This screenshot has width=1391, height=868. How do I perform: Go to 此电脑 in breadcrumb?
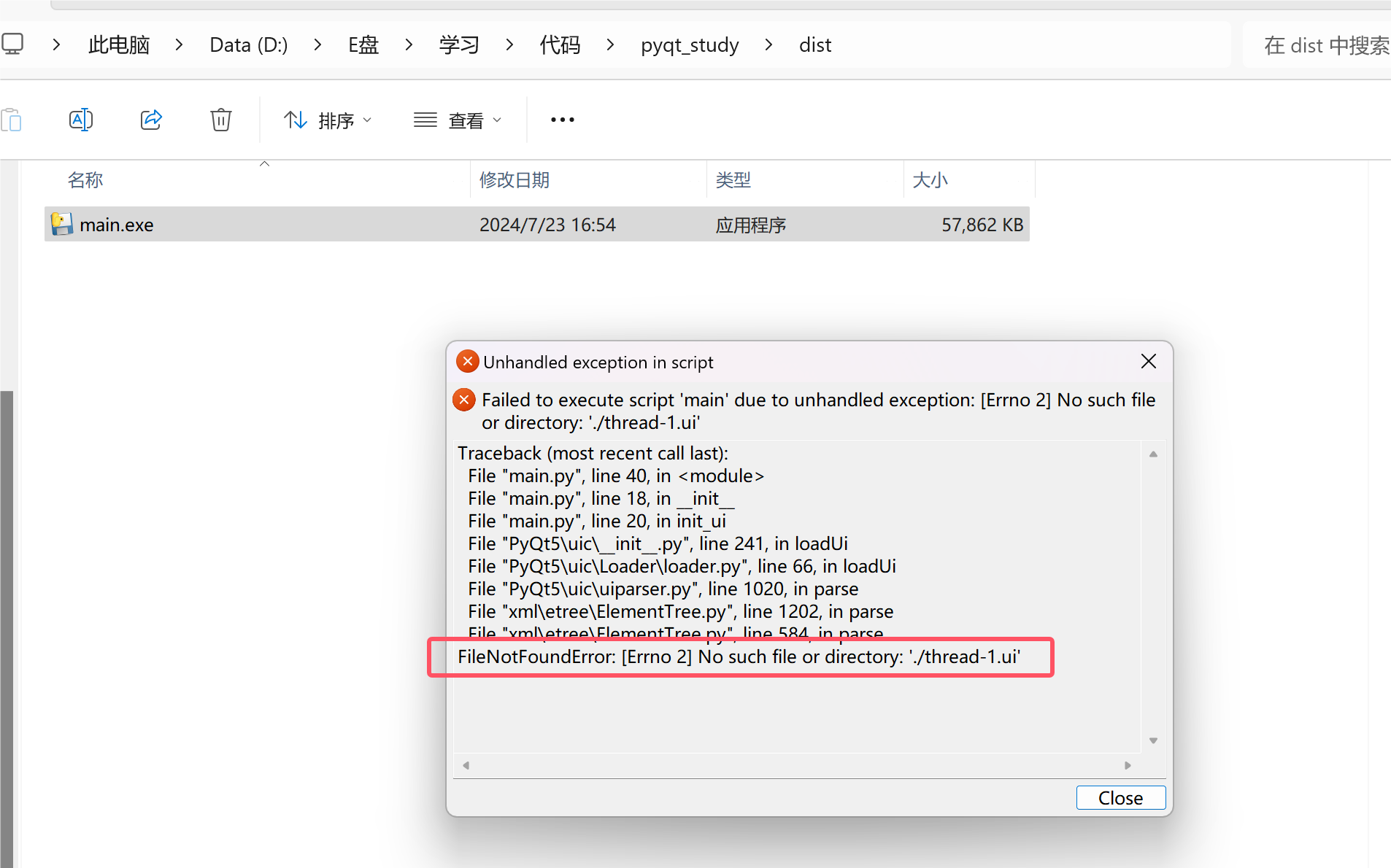click(119, 44)
